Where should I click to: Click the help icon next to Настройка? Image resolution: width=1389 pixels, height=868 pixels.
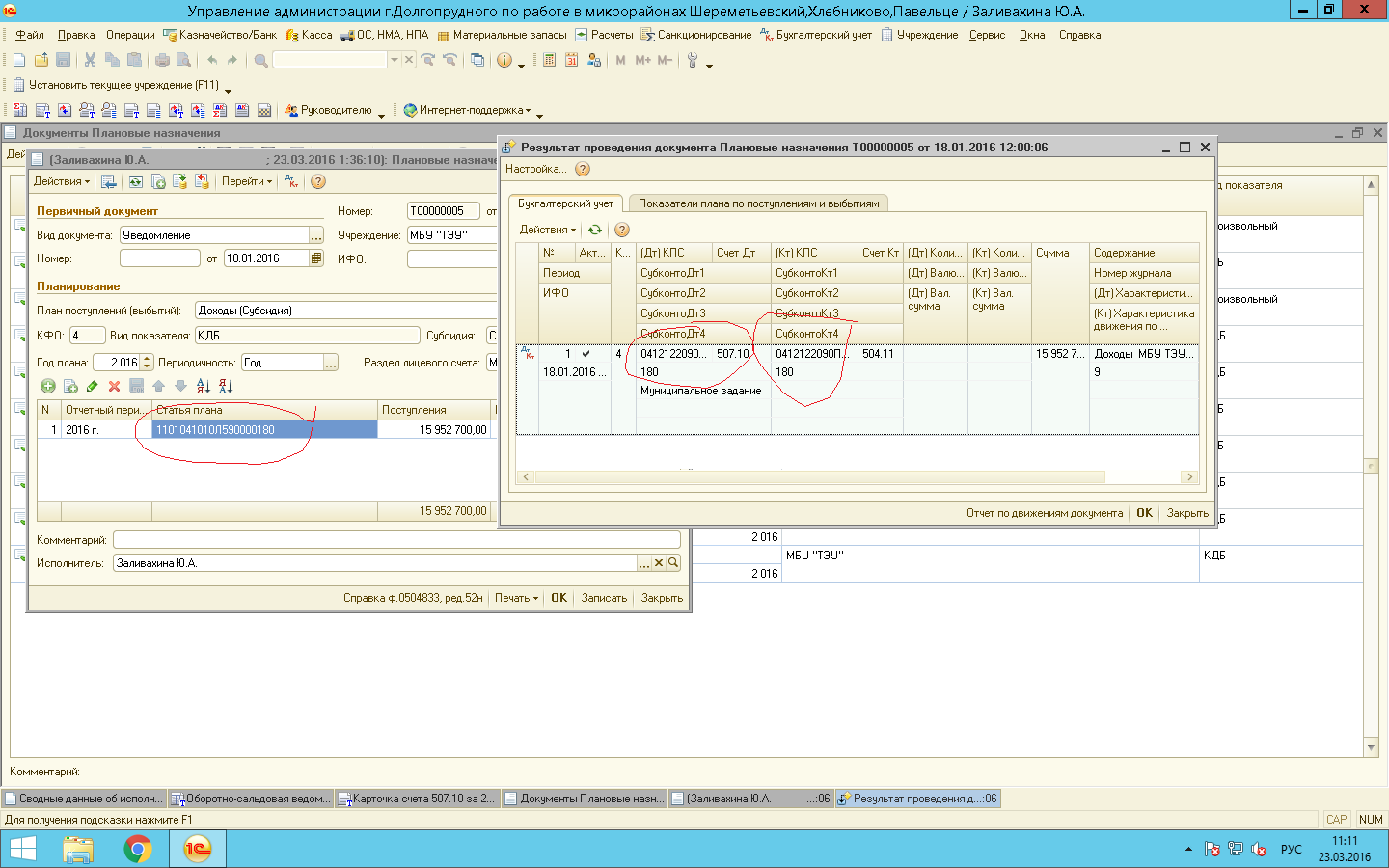(583, 169)
